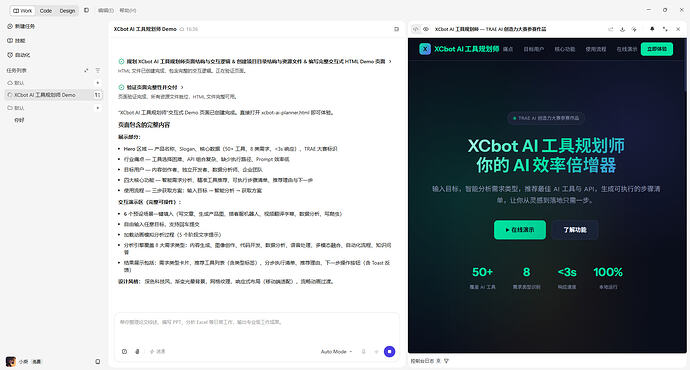Screen dimensions: 690x370
Task: Click preview page vertical scrollbar
Action: coord(684,64)
